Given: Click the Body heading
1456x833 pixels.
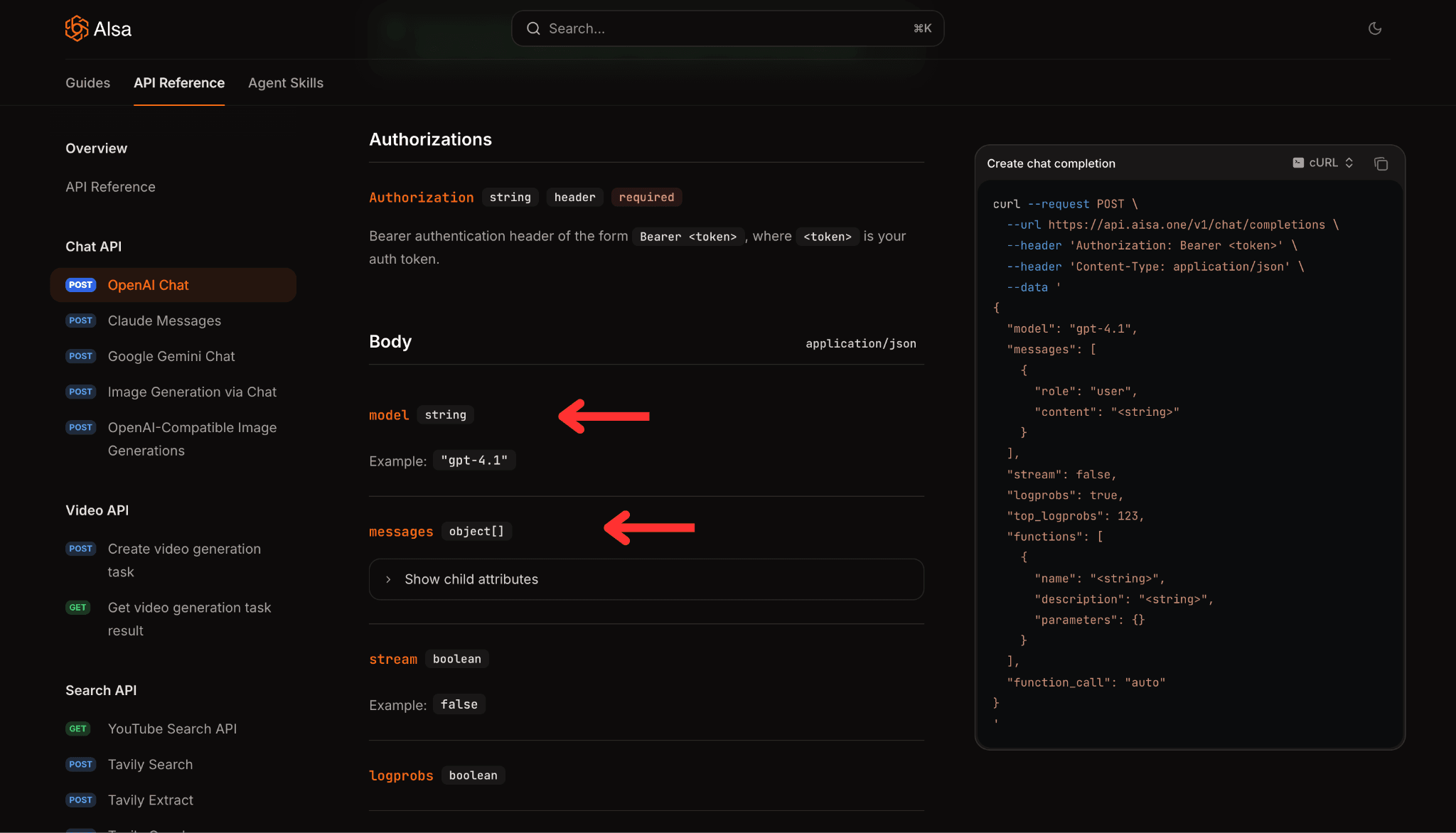Looking at the screenshot, I should (390, 342).
